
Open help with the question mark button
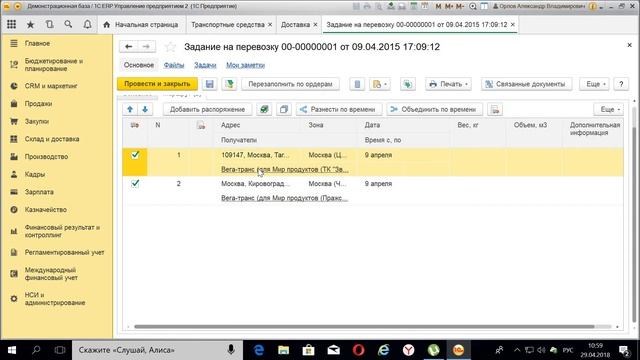pos(621,84)
